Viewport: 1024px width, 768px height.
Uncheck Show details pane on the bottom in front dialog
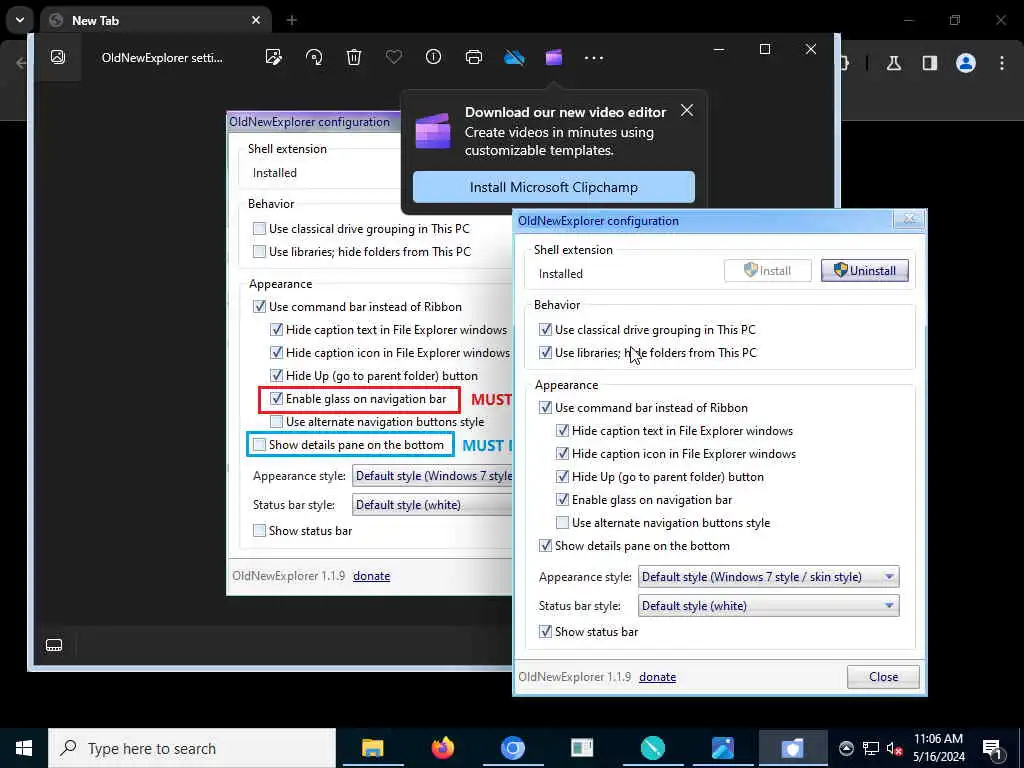click(x=545, y=546)
